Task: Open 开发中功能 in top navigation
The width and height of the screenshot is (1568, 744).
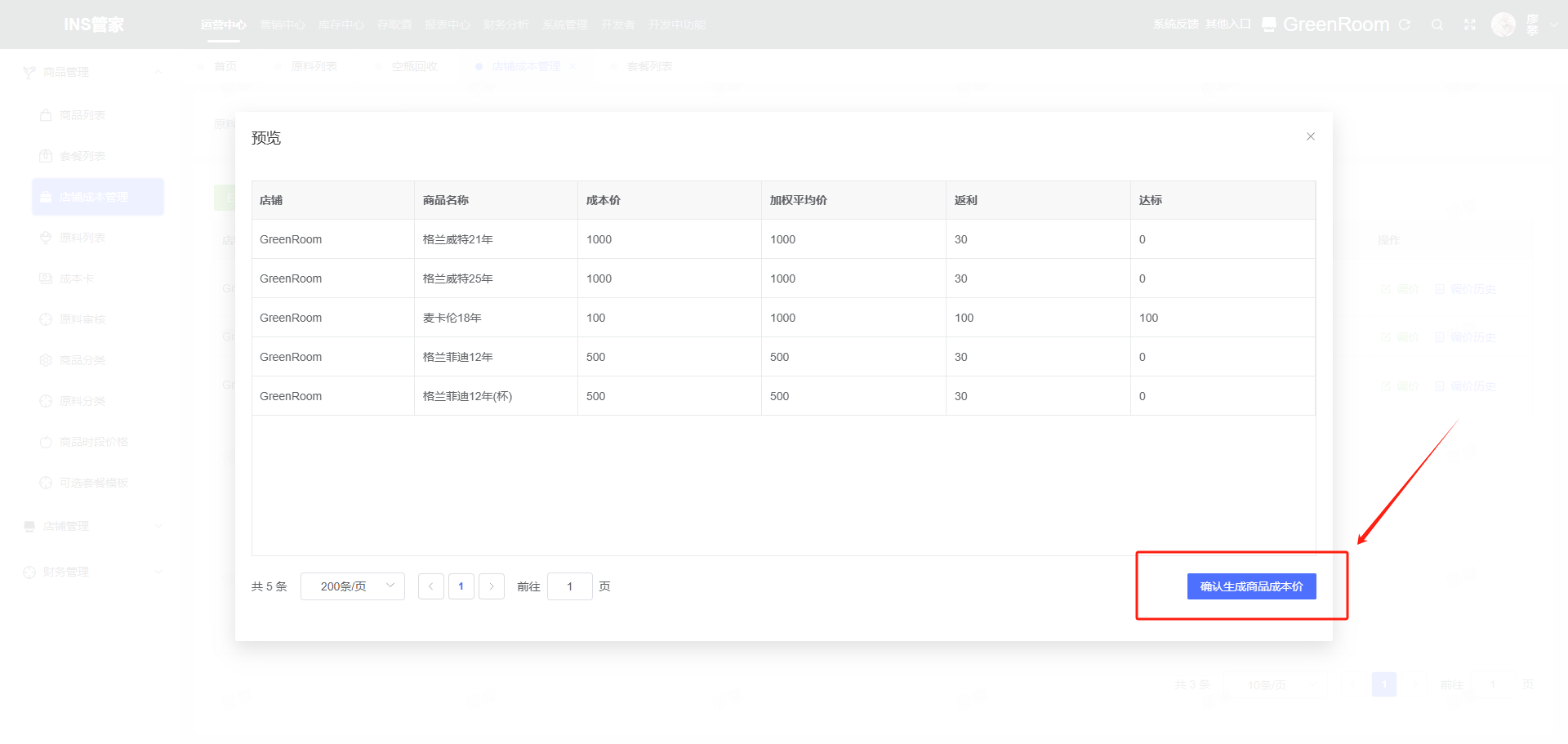Action: coord(677,25)
